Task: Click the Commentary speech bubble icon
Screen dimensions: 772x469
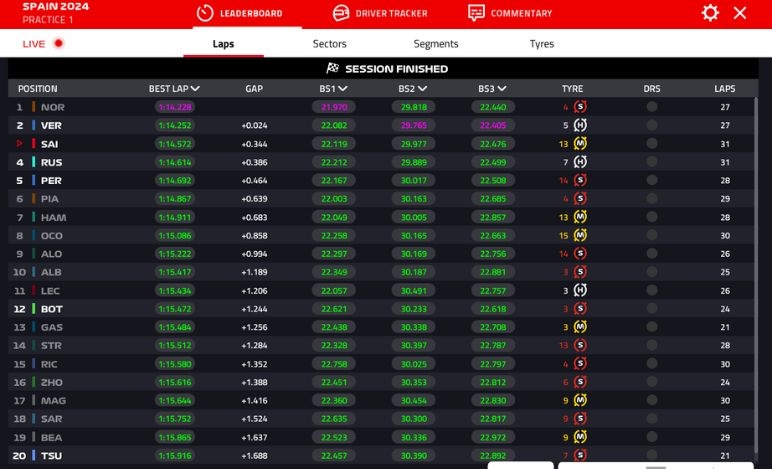Action: (x=477, y=13)
